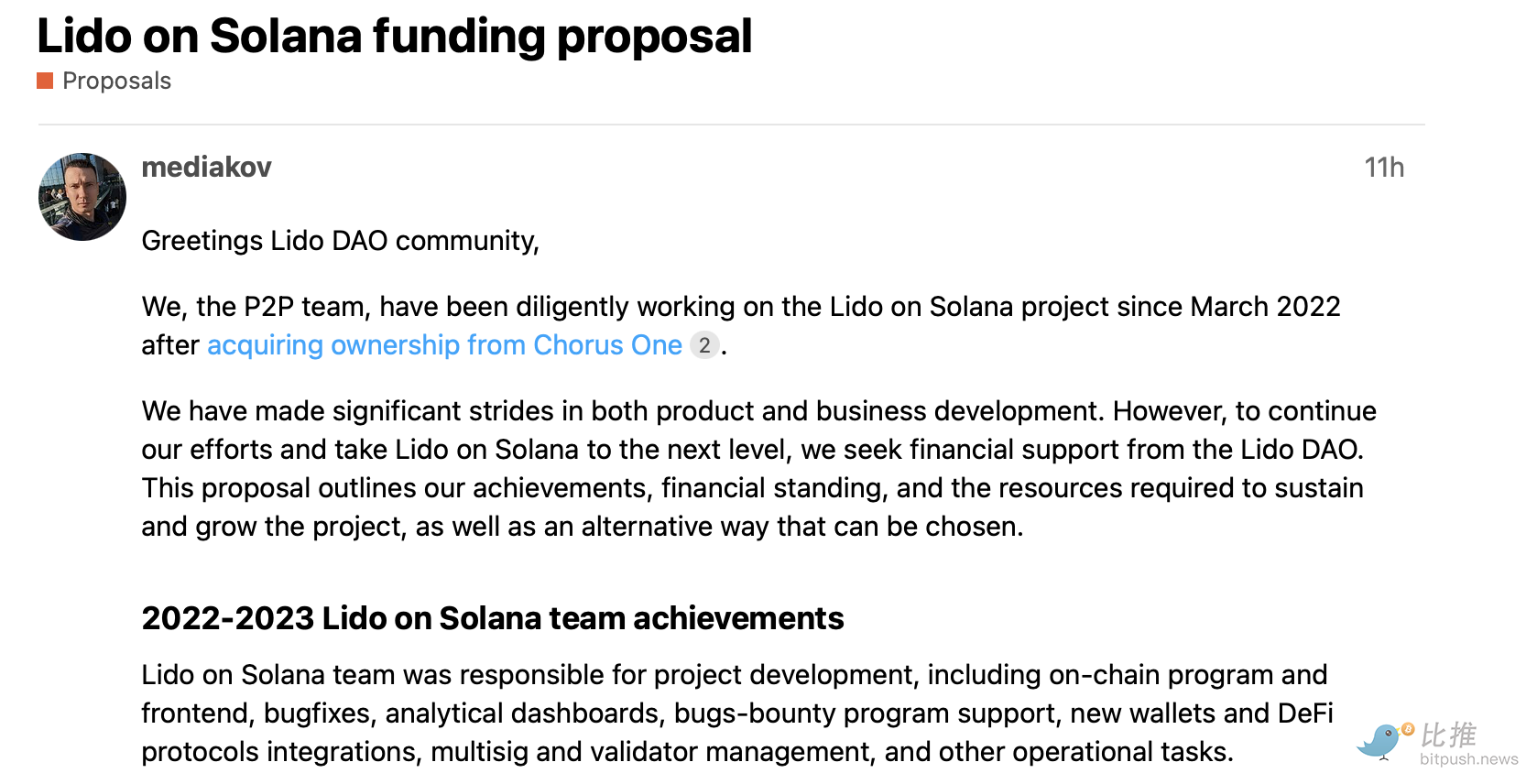Click the 11h post timestamp

[x=1383, y=168]
